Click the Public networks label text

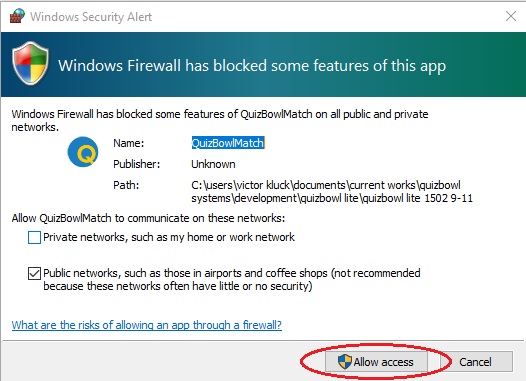coord(232,279)
